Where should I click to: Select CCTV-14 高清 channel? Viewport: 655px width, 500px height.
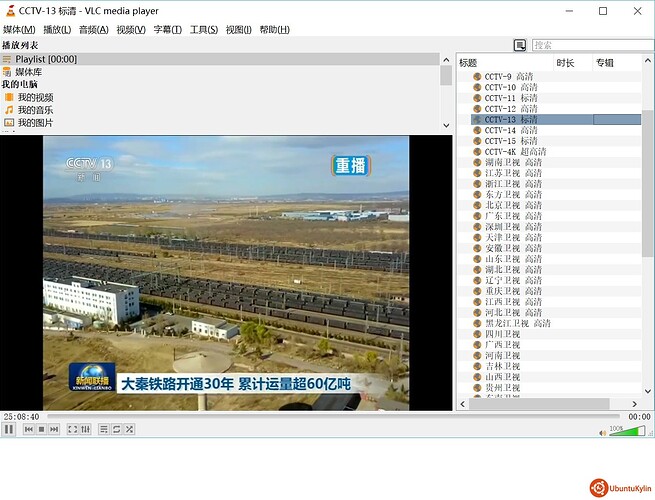(510, 130)
